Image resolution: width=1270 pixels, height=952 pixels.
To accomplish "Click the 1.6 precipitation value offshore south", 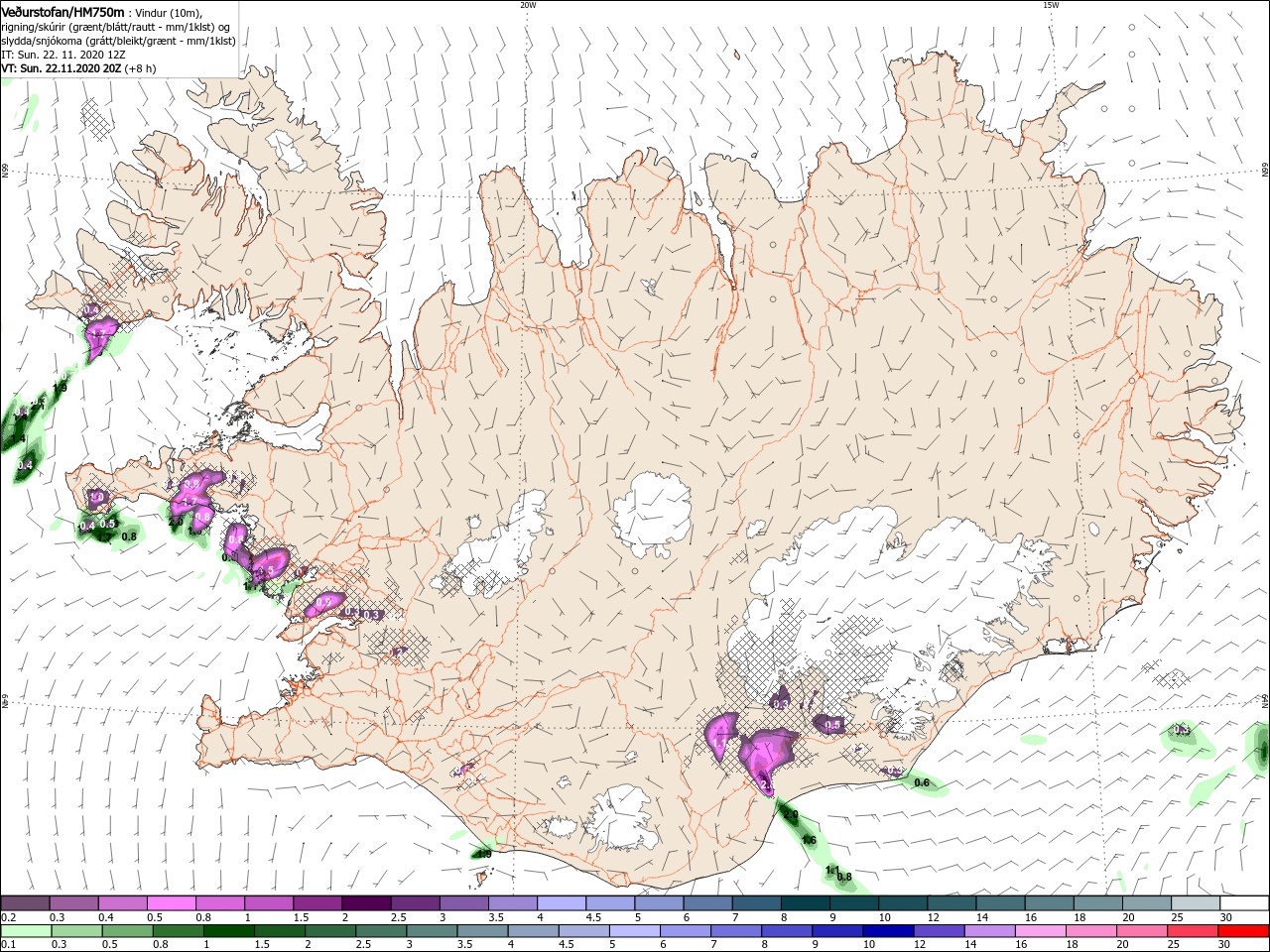I will [809, 840].
